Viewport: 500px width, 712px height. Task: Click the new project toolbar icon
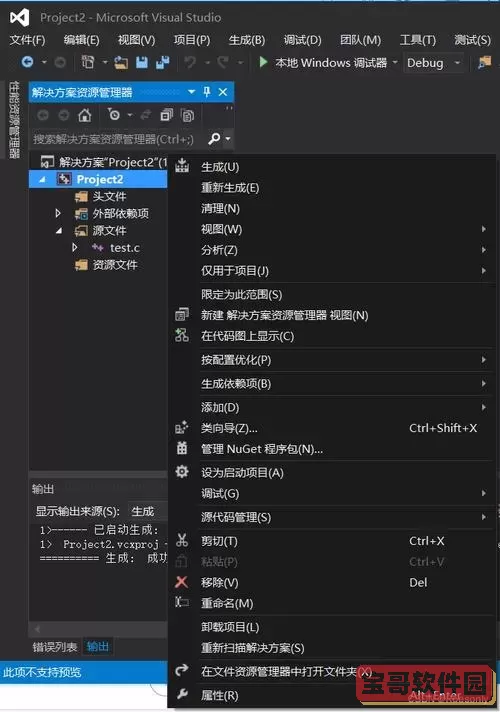pos(88,62)
